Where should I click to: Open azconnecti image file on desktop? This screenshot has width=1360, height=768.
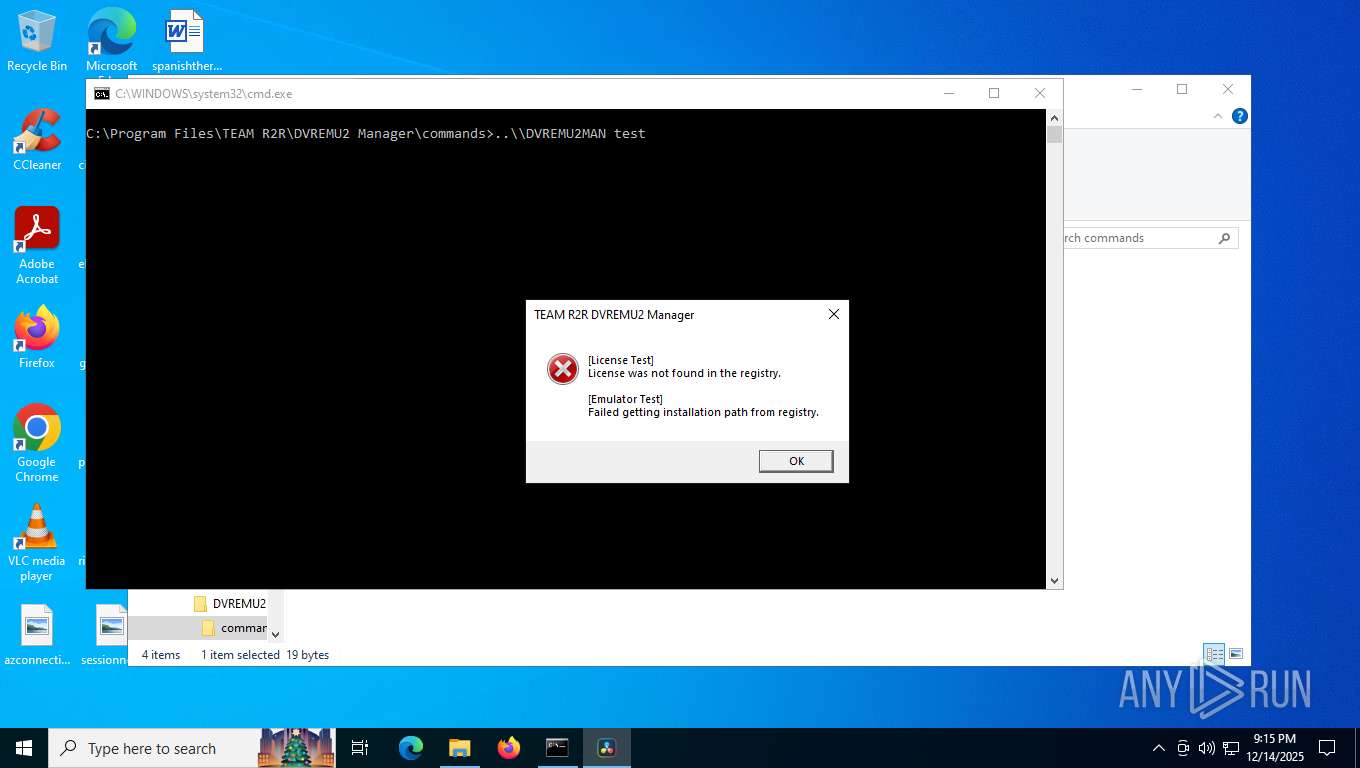[37, 636]
